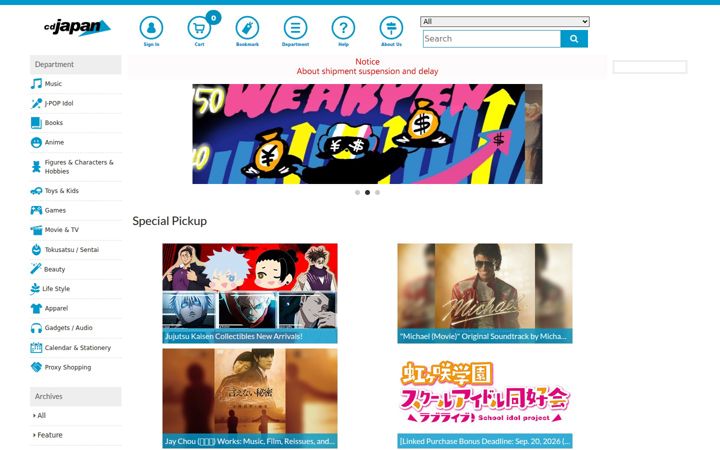720x450 pixels.
Task: Open the Archives All link
Action: pyautogui.click(x=39, y=415)
